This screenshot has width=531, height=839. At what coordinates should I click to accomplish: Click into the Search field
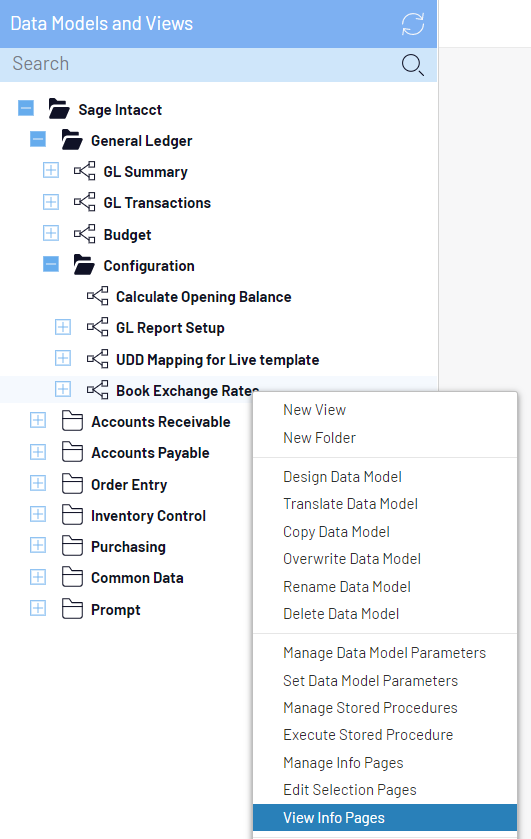pos(201,64)
